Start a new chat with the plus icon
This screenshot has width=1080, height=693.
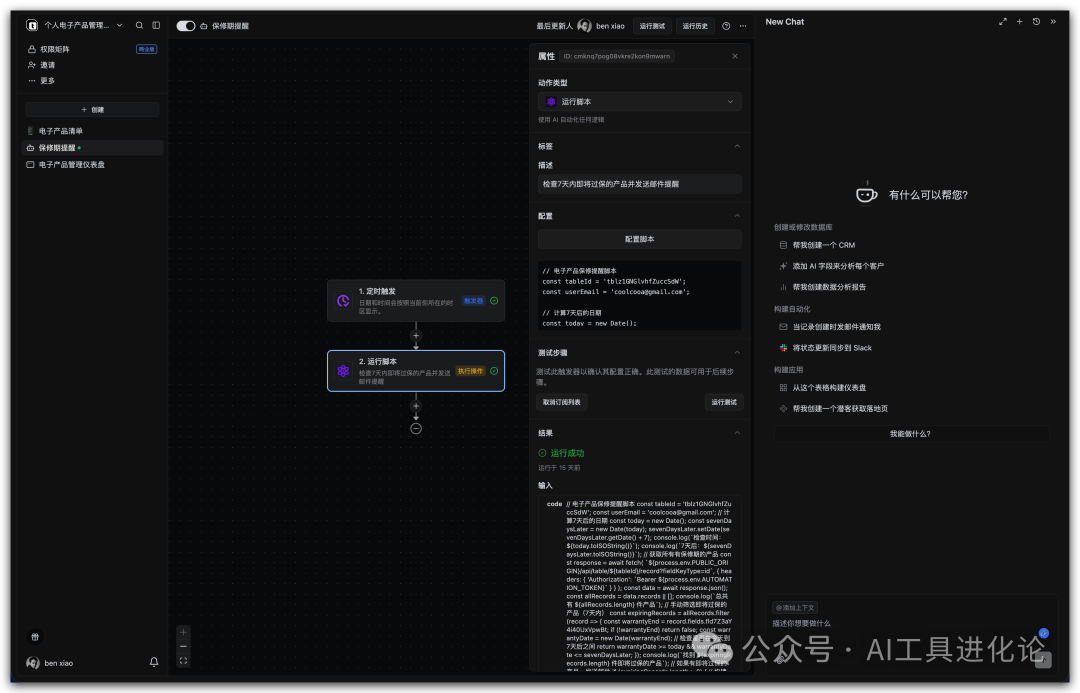point(1019,21)
